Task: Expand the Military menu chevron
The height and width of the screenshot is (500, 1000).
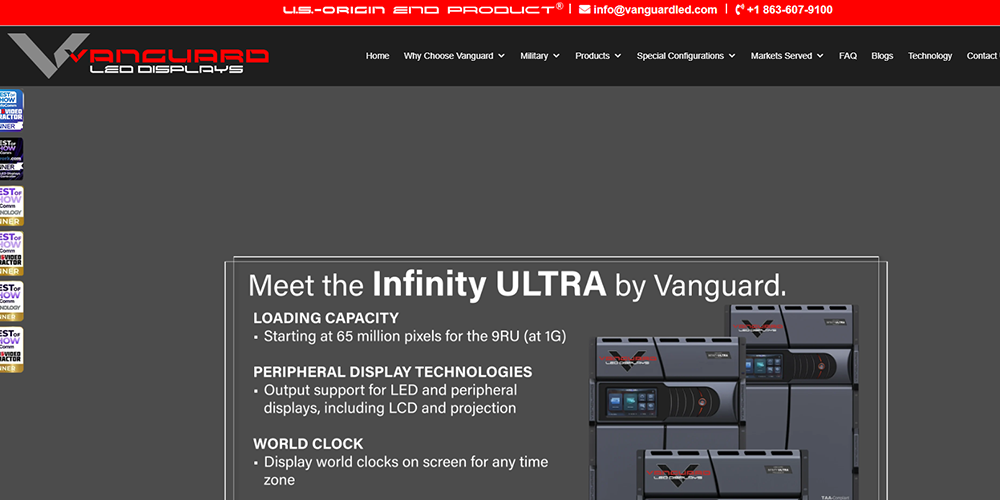Action: 556,56
